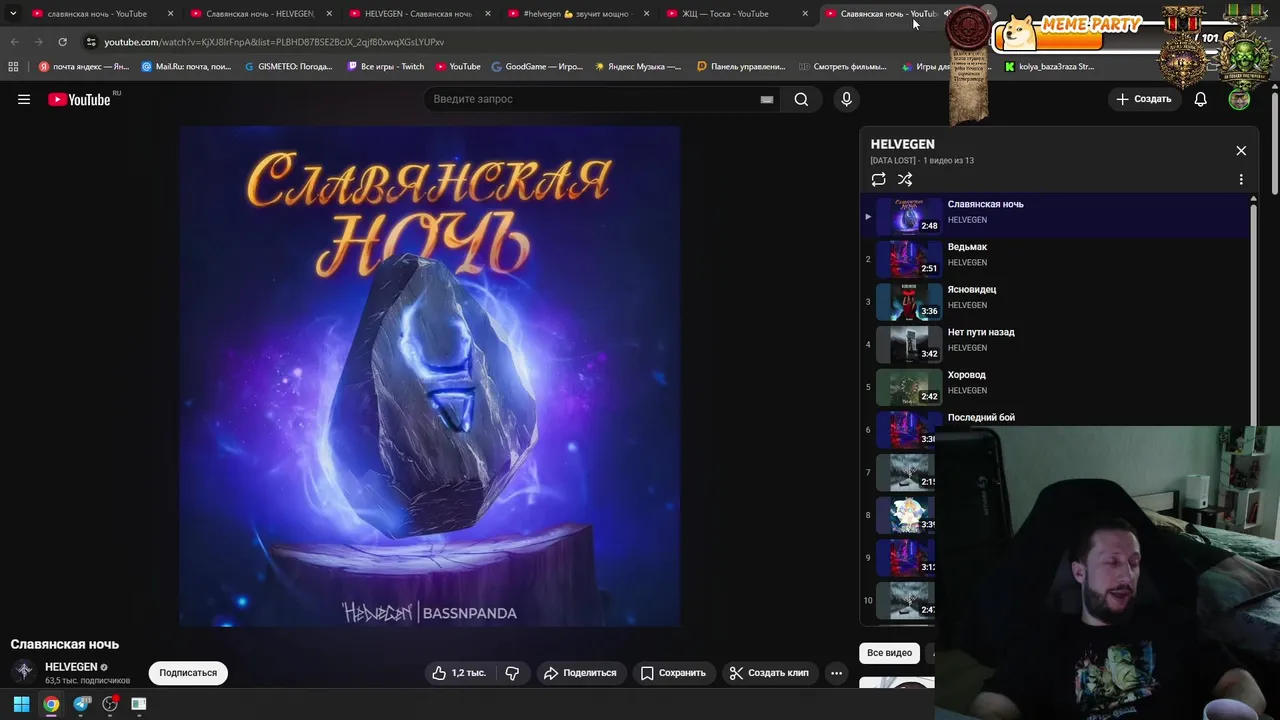Click Сохранить save button
Image resolution: width=1280 pixels, height=720 pixels.
click(x=674, y=673)
